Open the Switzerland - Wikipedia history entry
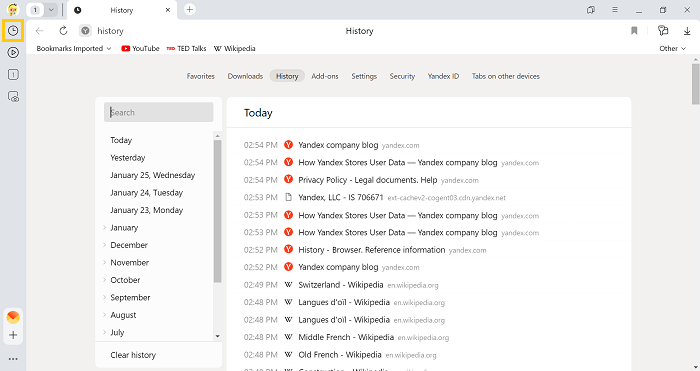 pyautogui.click(x=341, y=285)
